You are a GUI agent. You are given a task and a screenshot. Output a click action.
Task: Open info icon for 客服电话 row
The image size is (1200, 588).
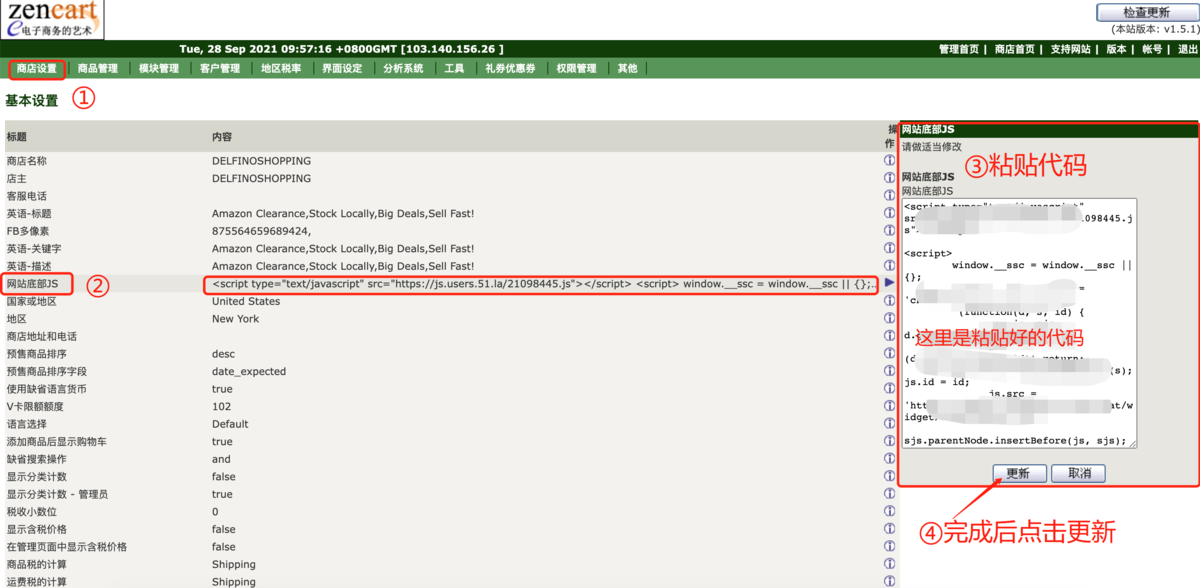pos(889,195)
